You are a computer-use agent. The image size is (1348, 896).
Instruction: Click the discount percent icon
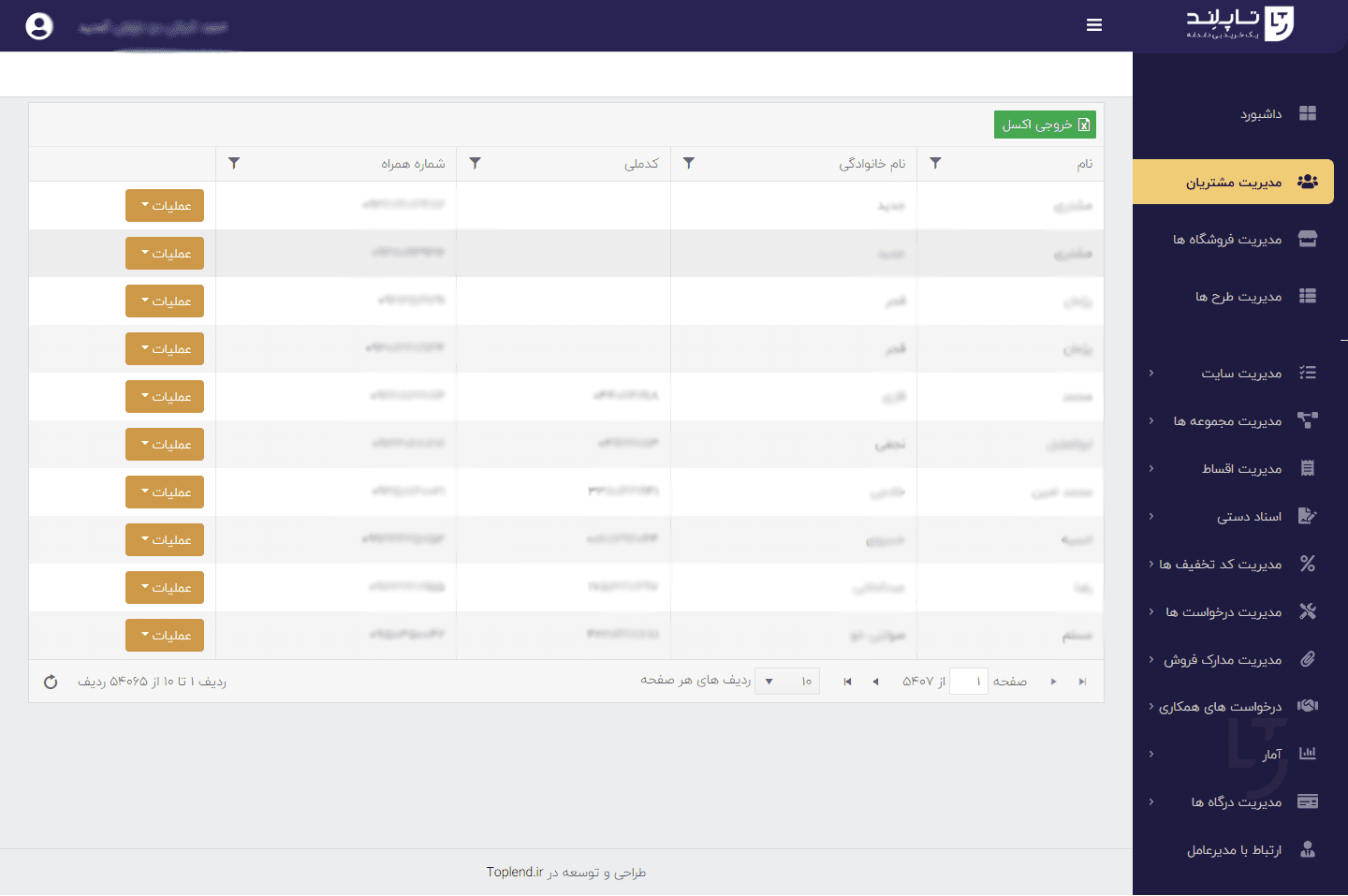coord(1308,564)
